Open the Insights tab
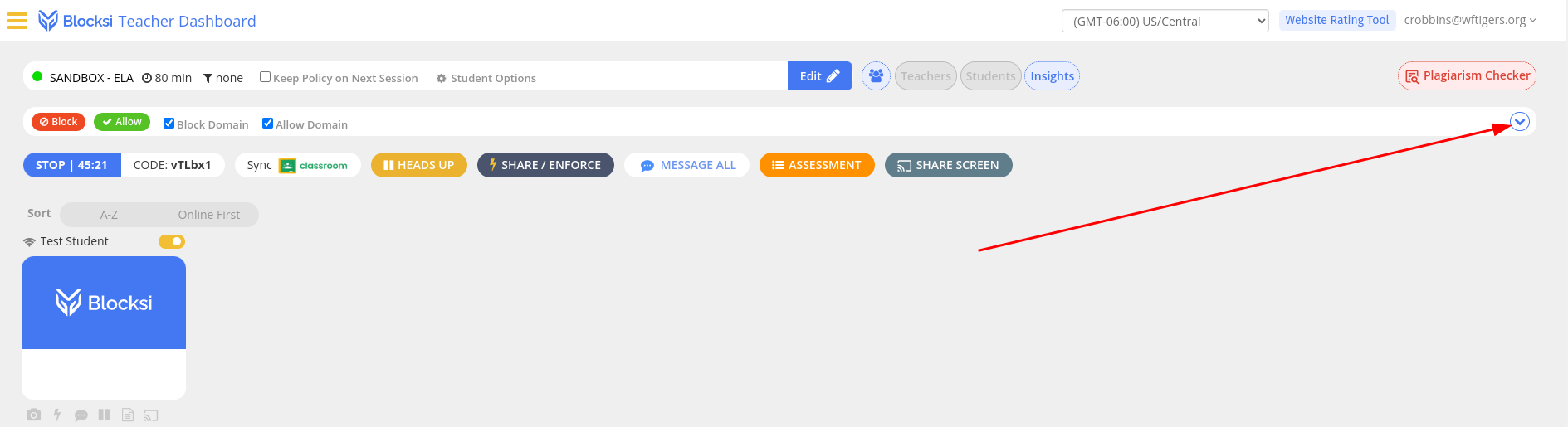 pos(1052,76)
